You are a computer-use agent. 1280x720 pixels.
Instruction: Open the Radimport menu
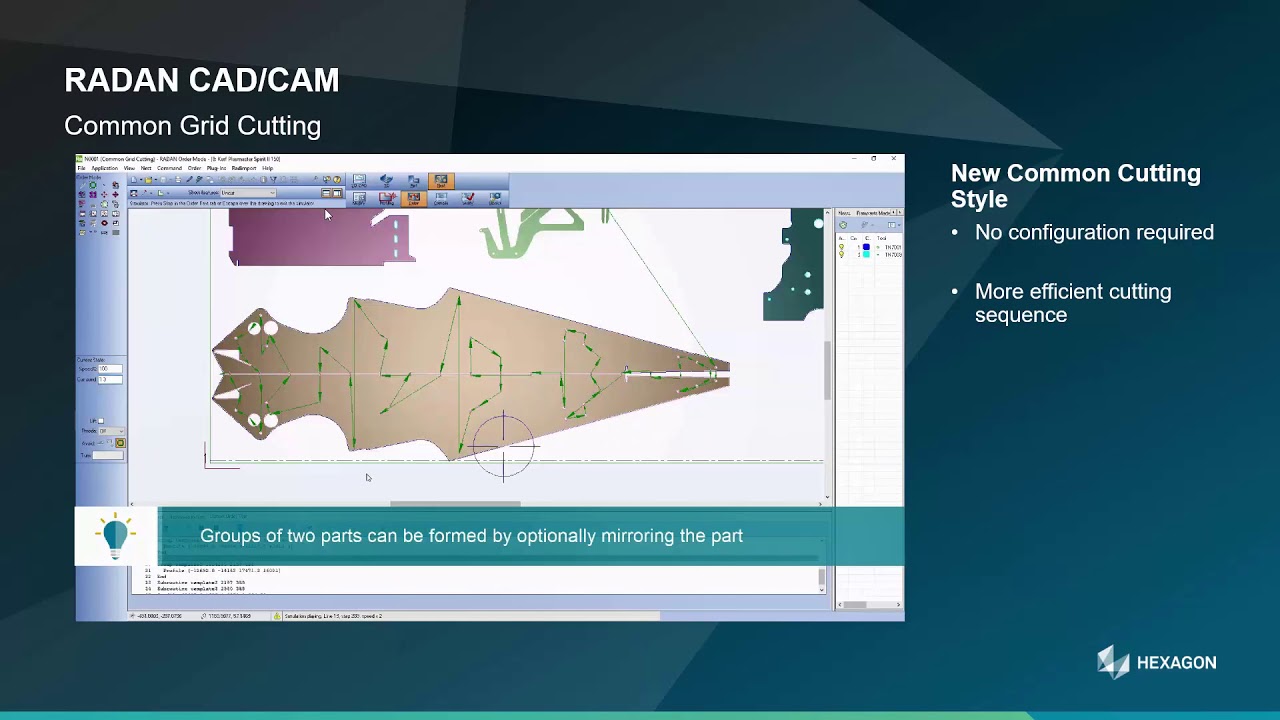coord(244,168)
